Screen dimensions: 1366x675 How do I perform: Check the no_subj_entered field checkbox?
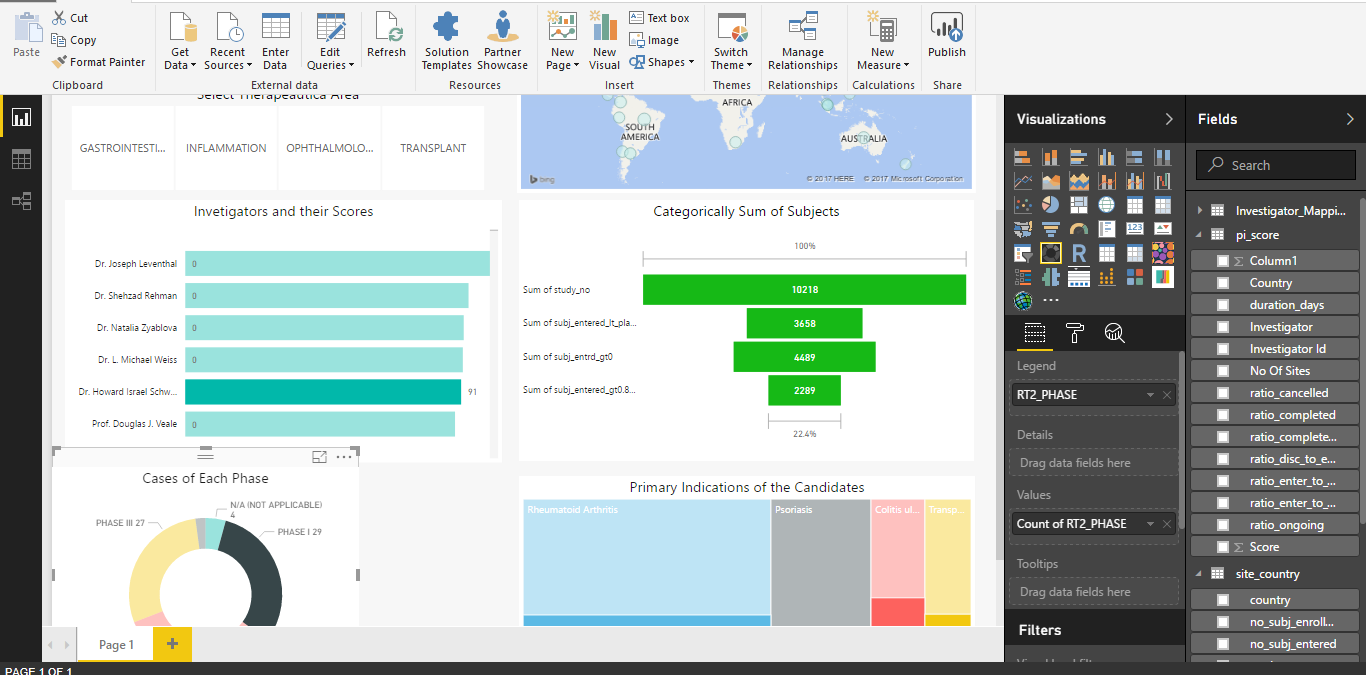pos(1222,644)
